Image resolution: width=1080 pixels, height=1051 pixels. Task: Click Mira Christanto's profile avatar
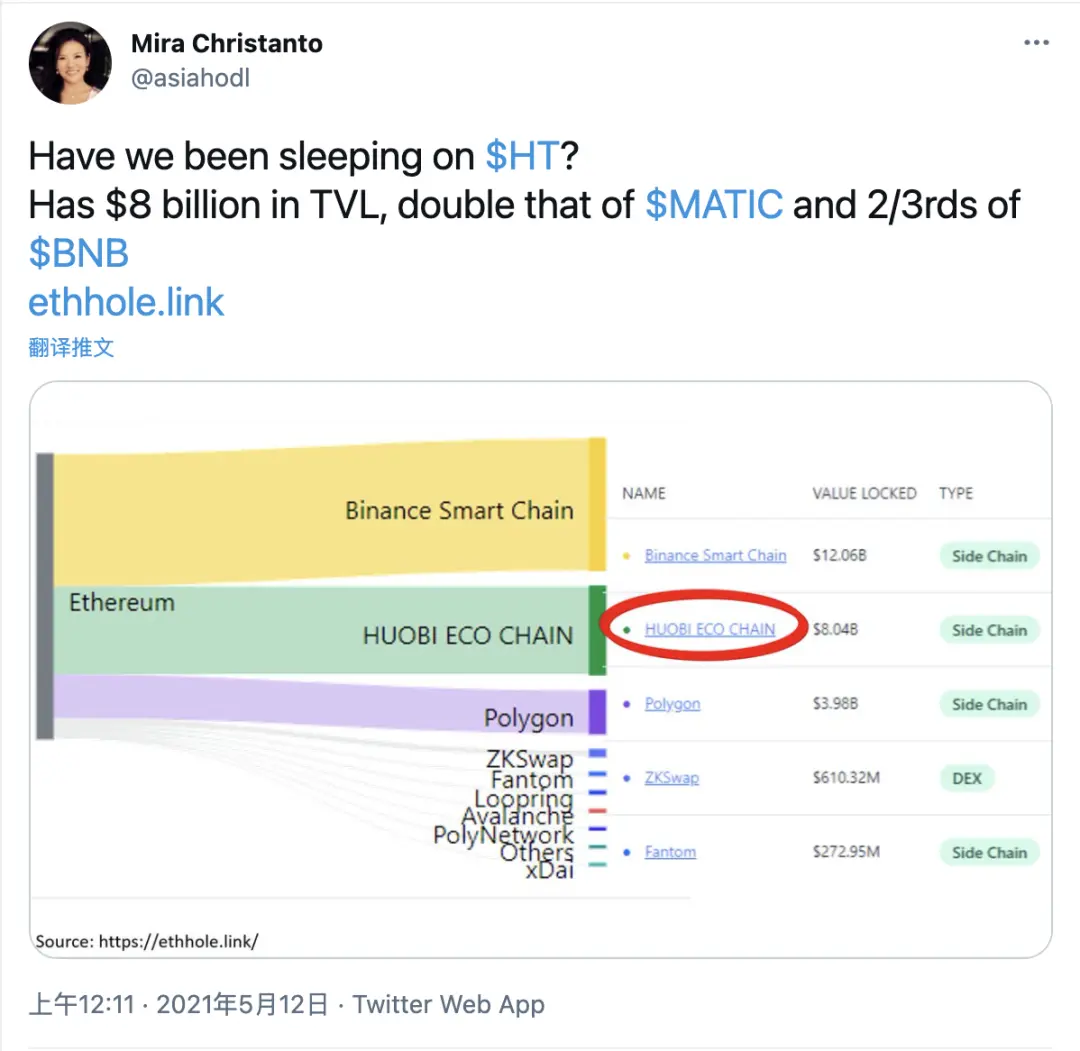coord(70,63)
